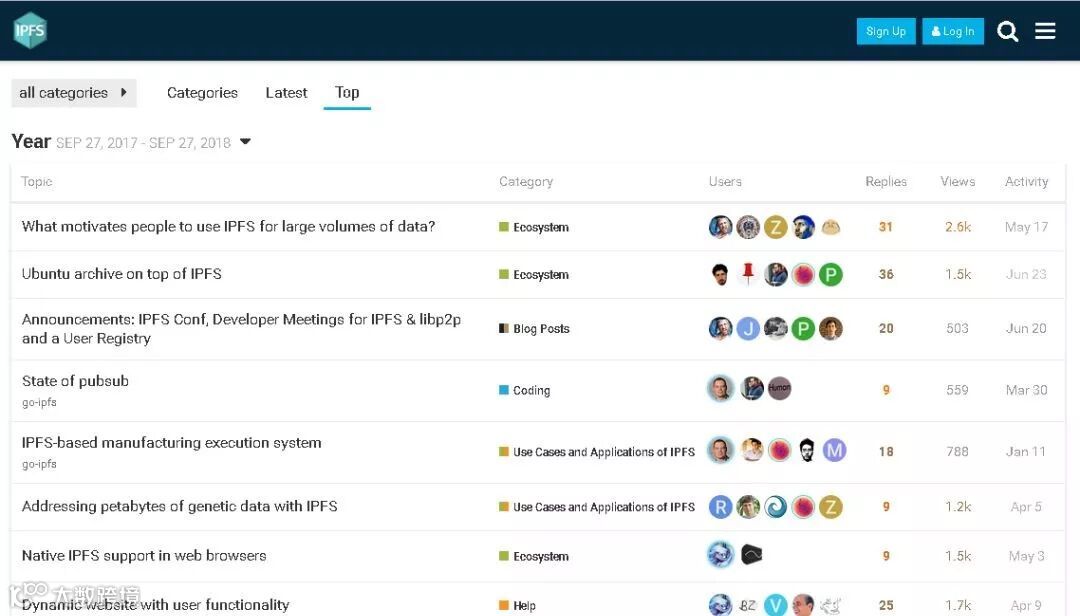Click the 18 replies count
Screen dimensions: 1080x616
click(886, 451)
